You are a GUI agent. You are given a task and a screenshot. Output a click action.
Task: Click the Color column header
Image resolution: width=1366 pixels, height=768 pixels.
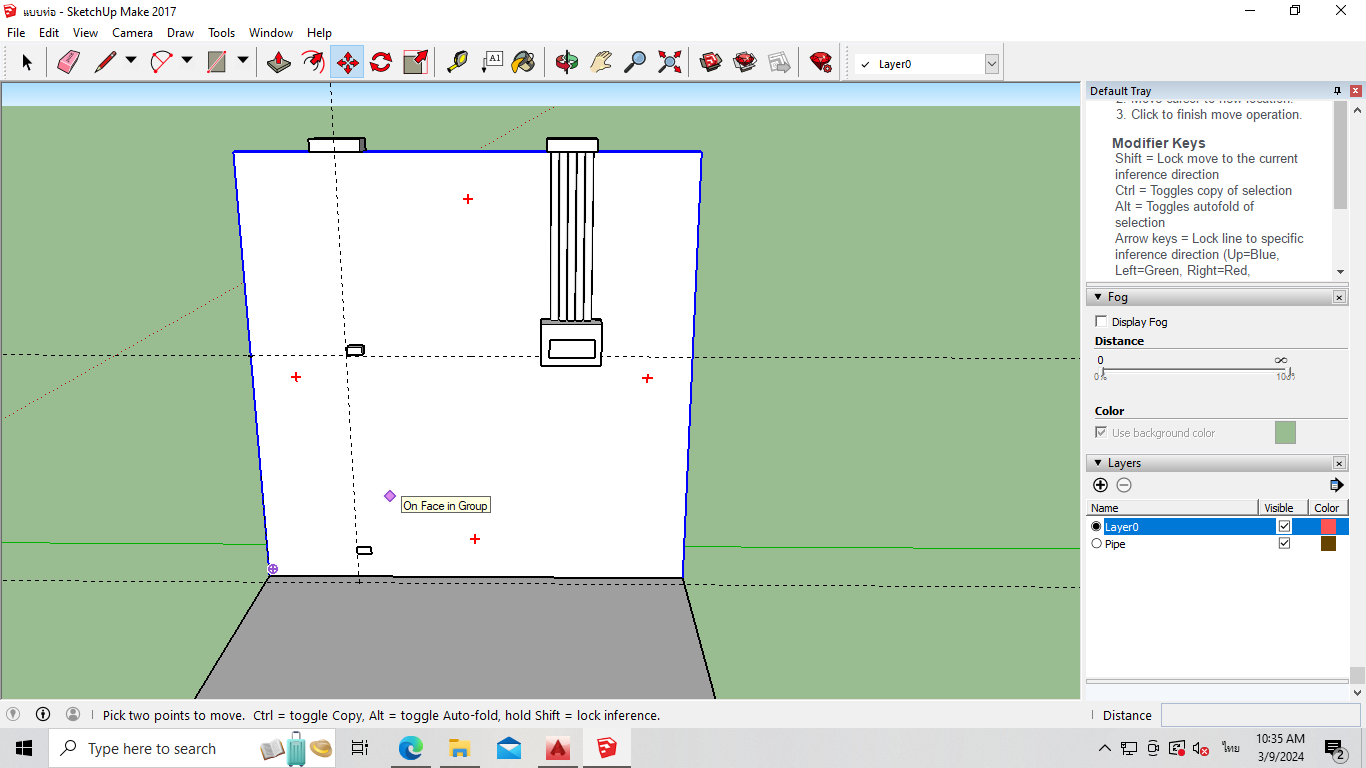tap(1330, 508)
